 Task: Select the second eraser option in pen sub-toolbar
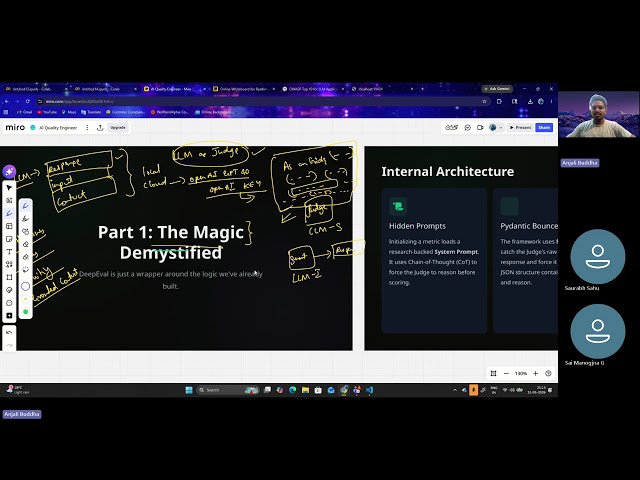coord(25,257)
